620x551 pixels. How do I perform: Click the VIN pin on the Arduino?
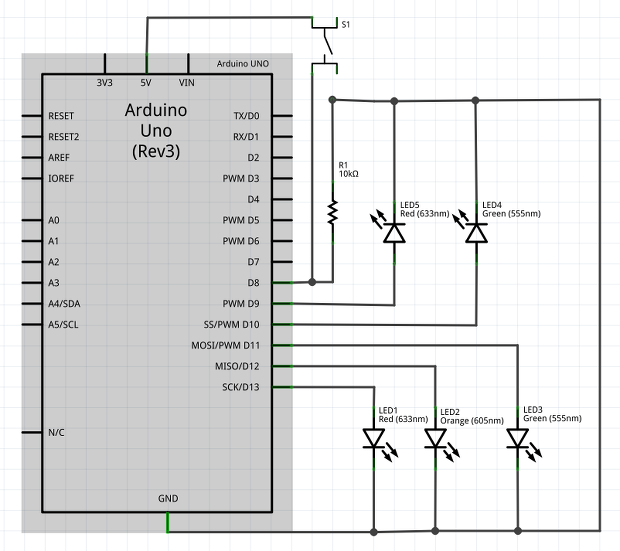pyautogui.click(x=188, y=63)
